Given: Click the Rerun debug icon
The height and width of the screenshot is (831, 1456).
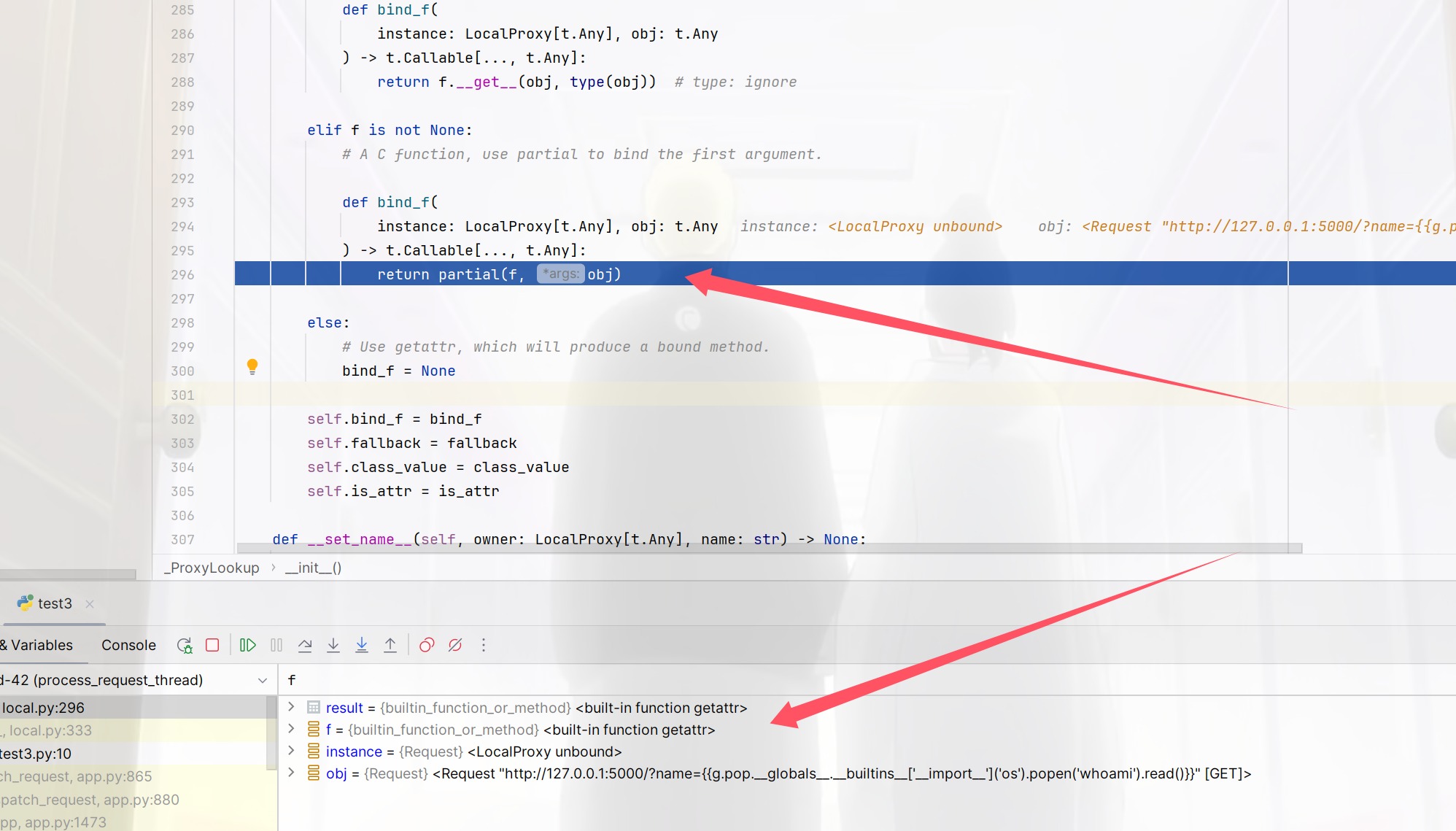Looking at the screenshot, I should point(185,645).
